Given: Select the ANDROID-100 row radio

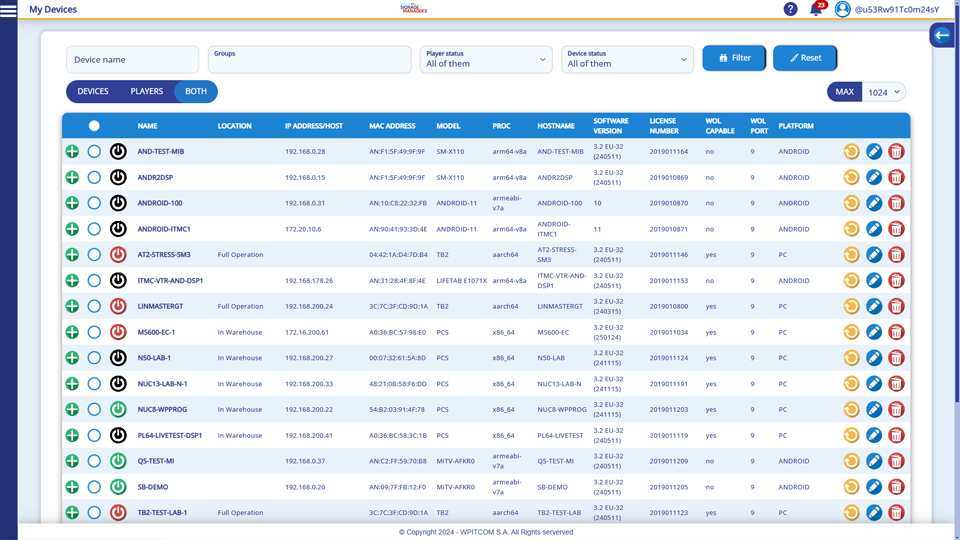Looking at the screenshot, I should (94, 203).
